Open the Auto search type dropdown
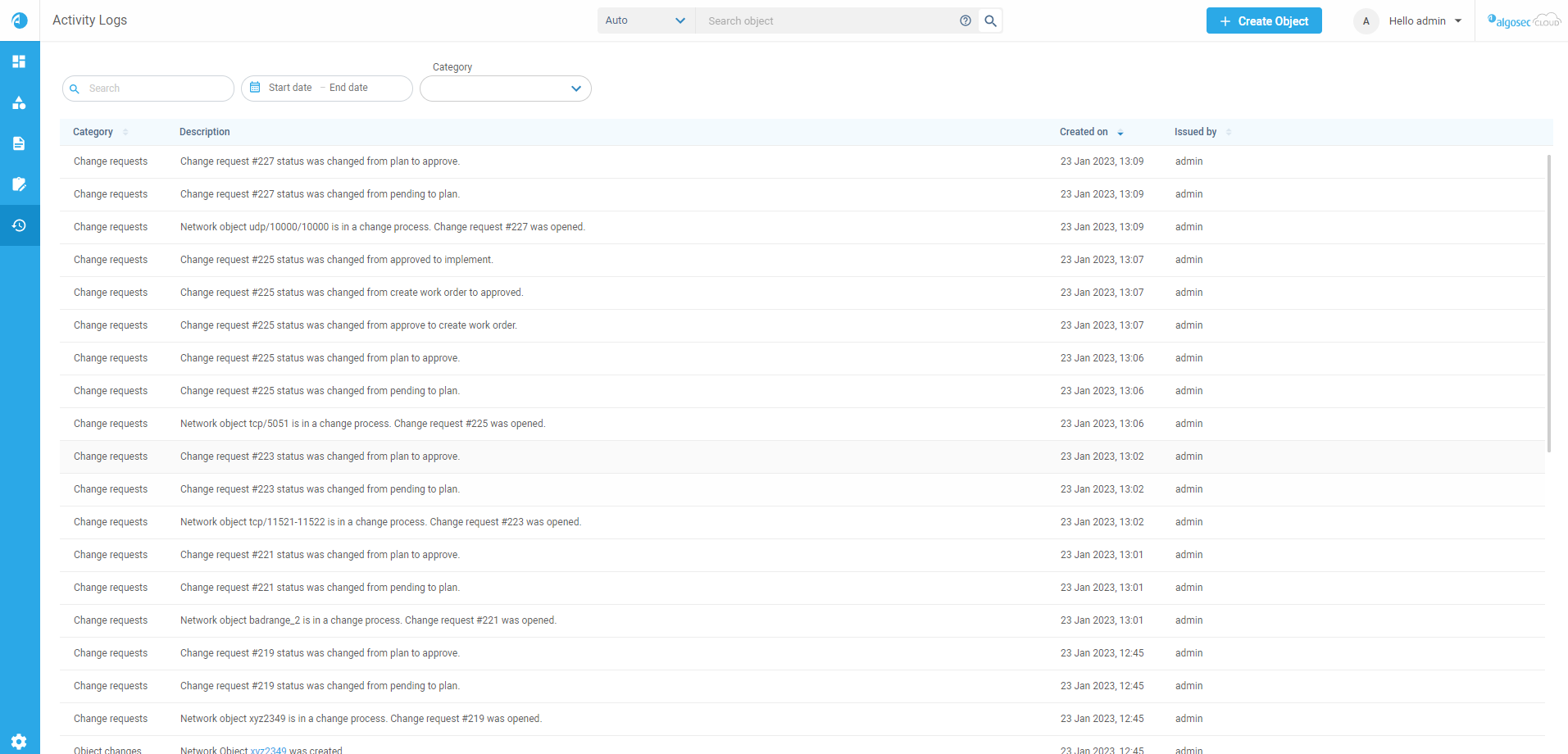The height and width of the screenshot is (754, 1568). (645, 20)
